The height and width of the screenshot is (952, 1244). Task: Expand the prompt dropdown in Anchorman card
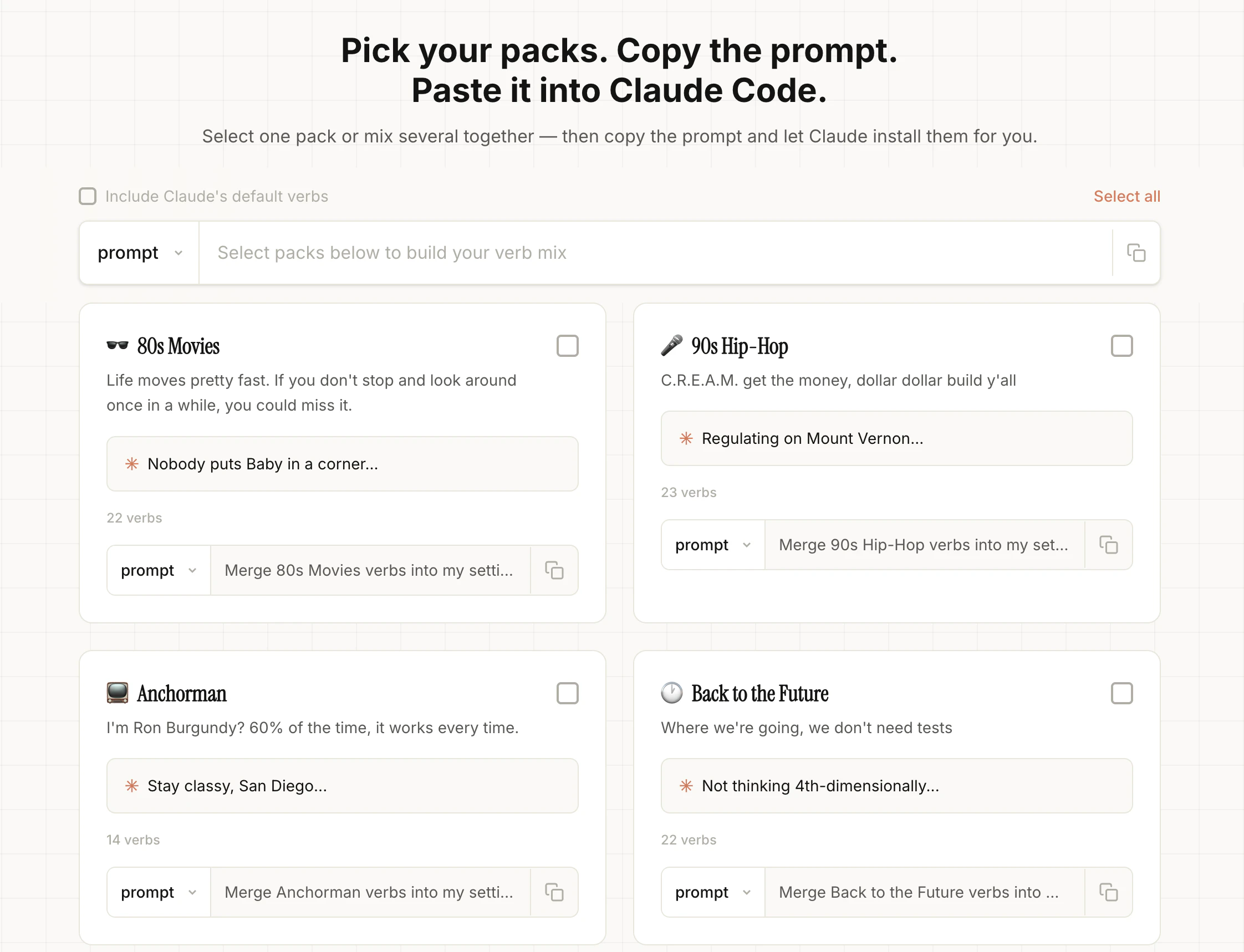(x=158, y=892)
